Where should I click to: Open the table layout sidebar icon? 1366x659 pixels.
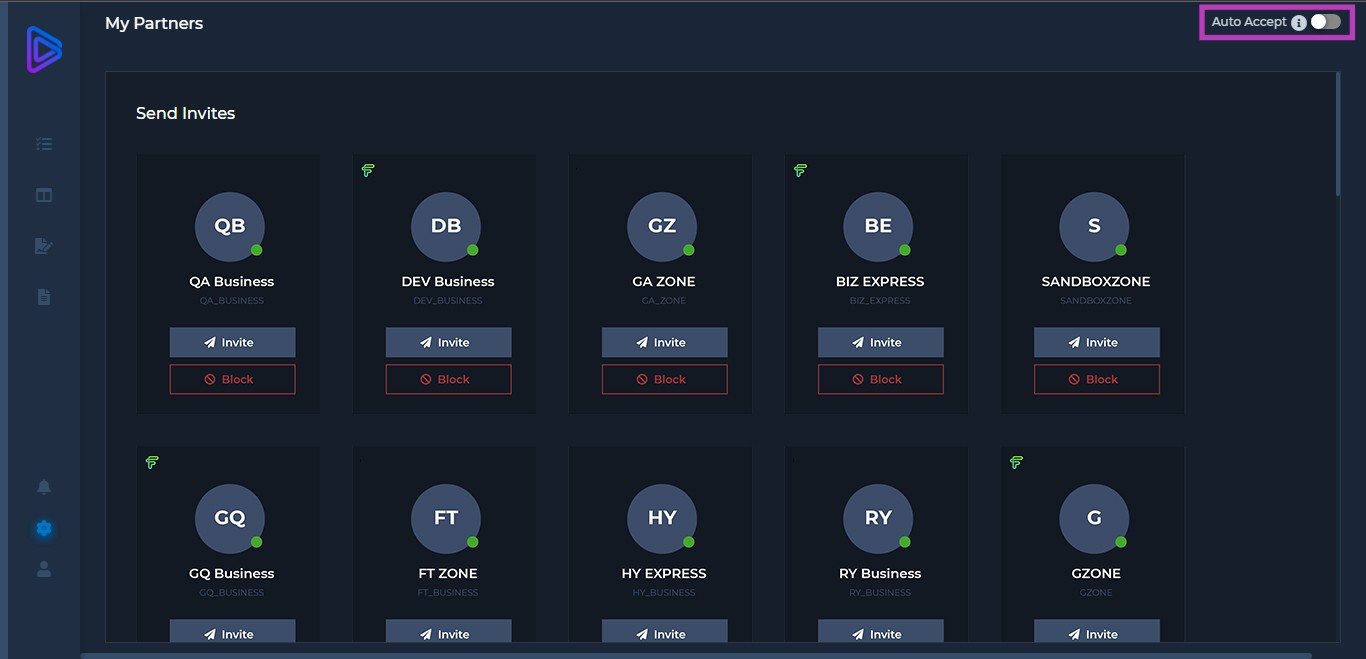pos(44,195)
